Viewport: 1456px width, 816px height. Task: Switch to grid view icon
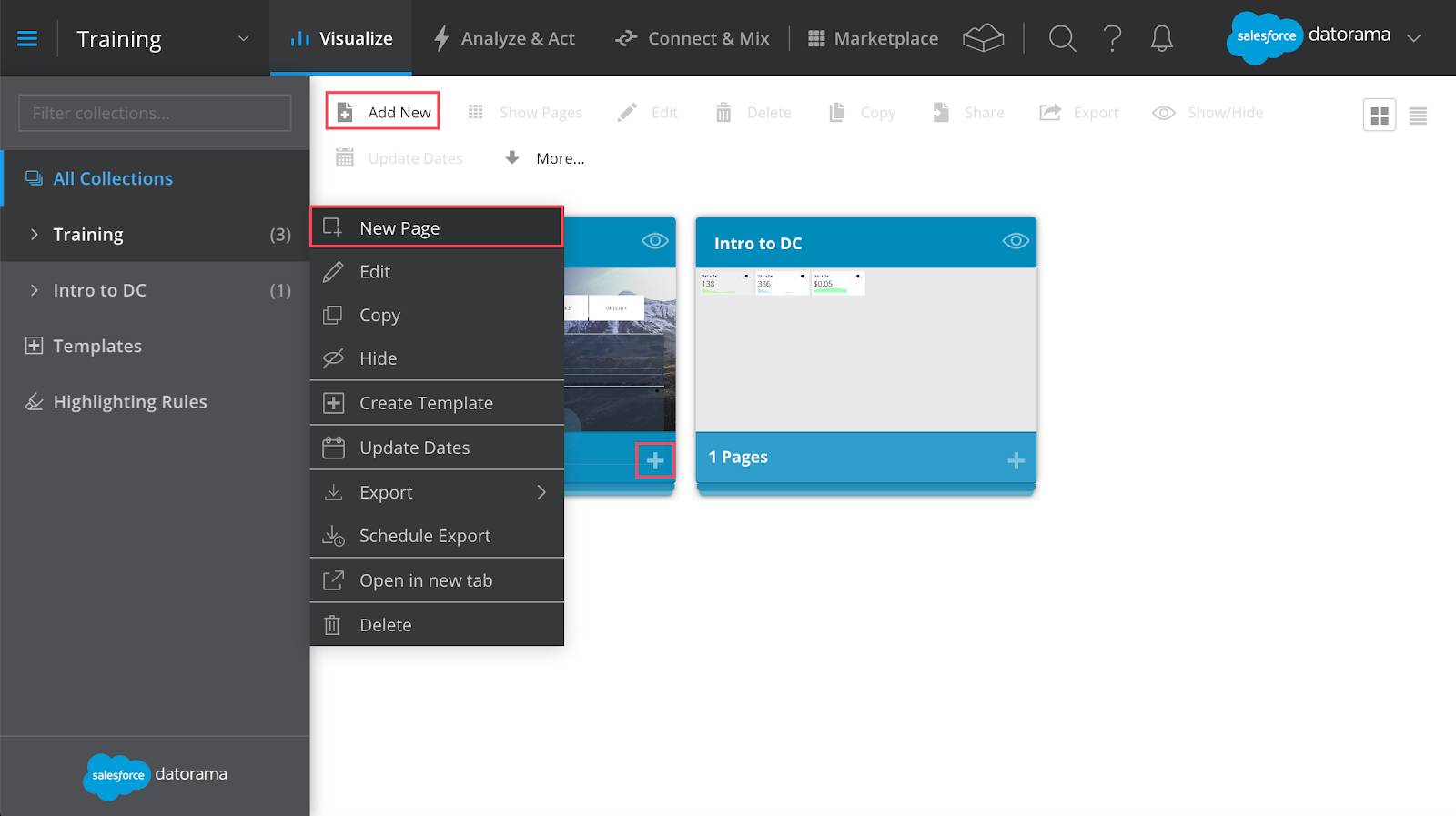[x=1379, y=115]
